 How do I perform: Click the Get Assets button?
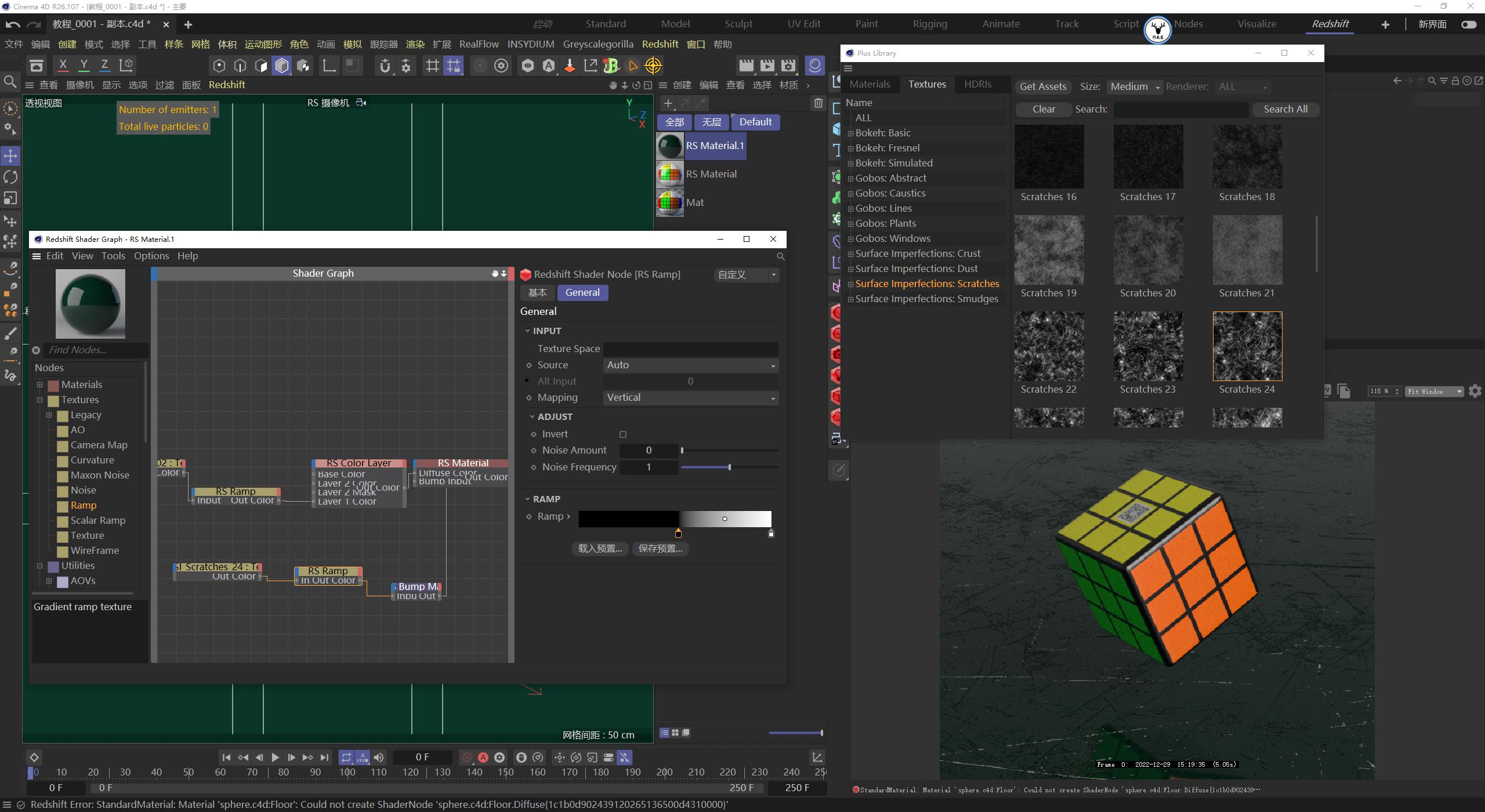(1042, 86)
